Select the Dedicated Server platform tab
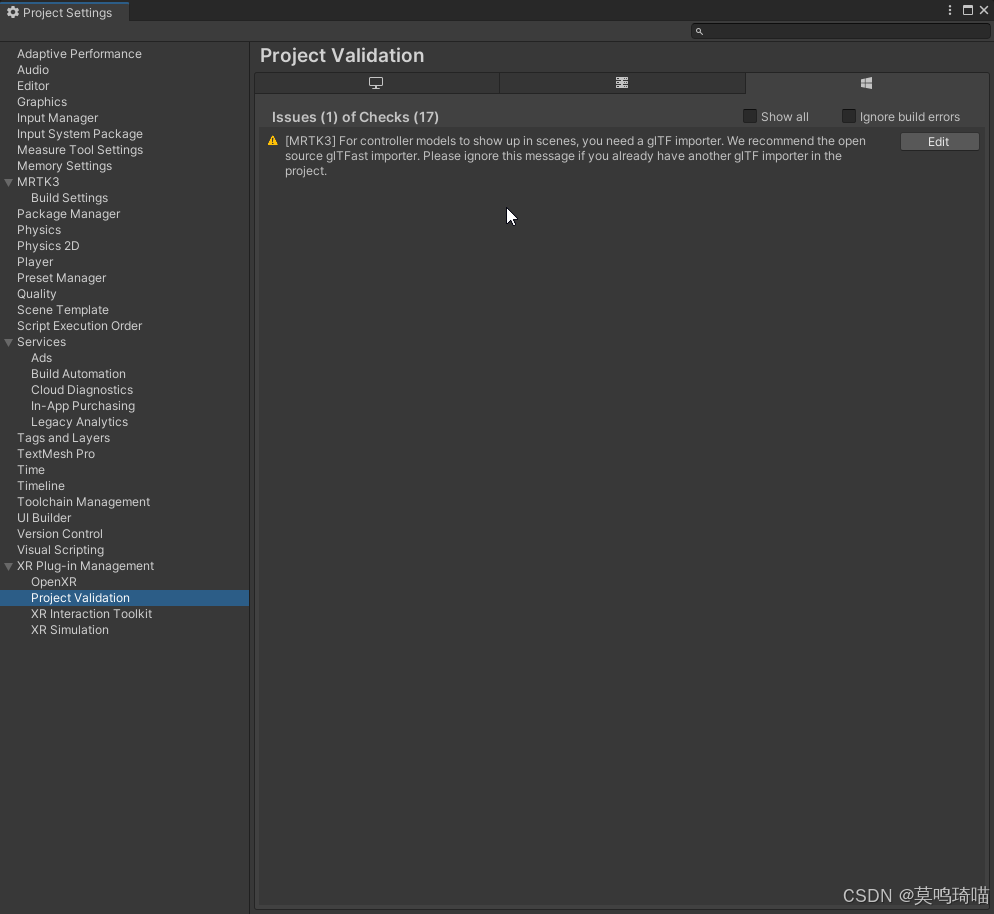This screenshot has width=994, height=914. pyautogui.click(x=622, y=83)
